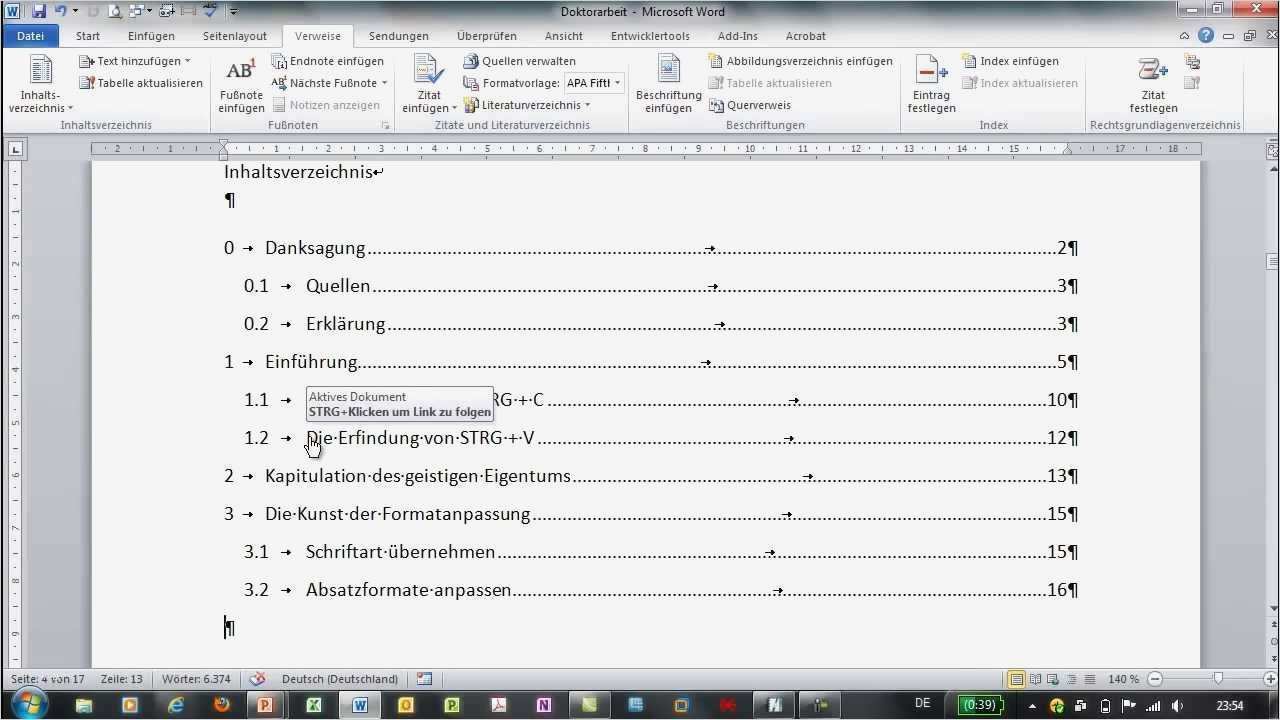Open PowerPoint from the taskbar

point(264,705)
